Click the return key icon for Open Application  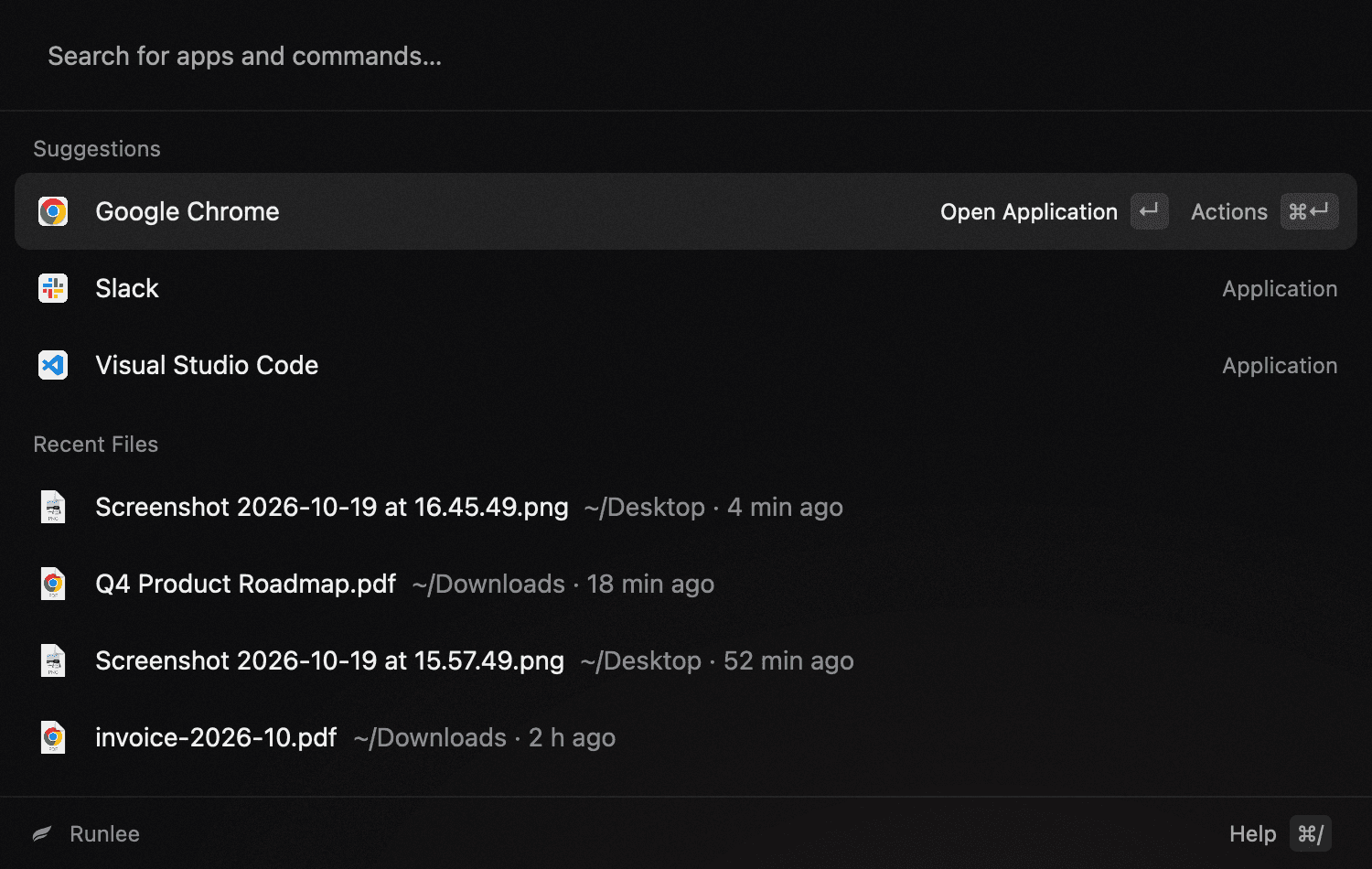tap(1150, 211)
